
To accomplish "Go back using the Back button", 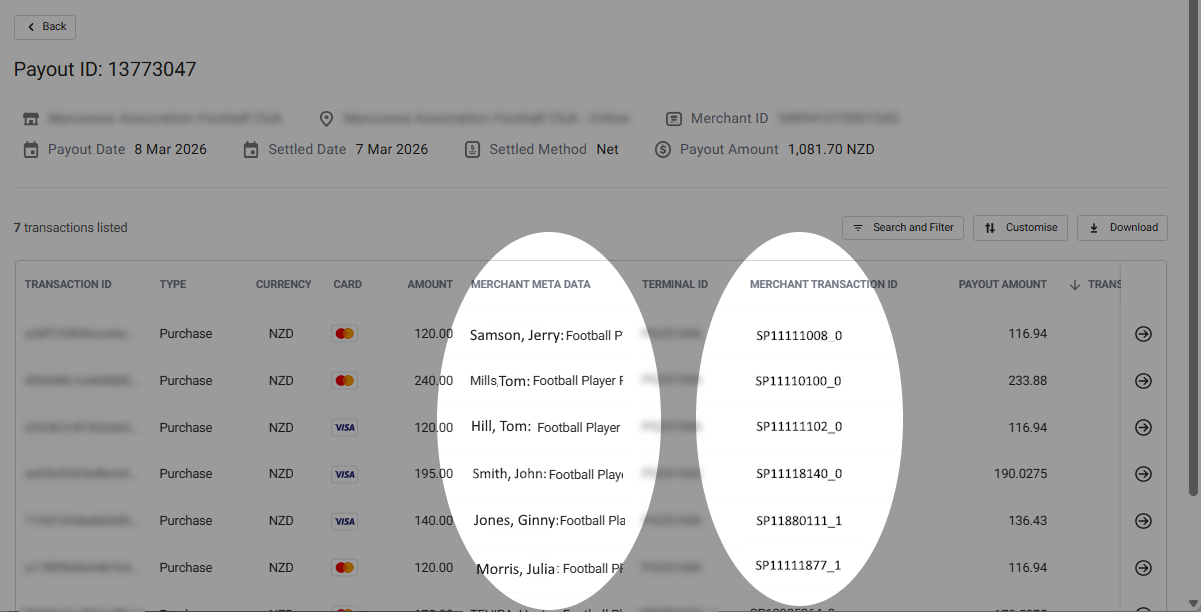I will click(x=45, y=27).
